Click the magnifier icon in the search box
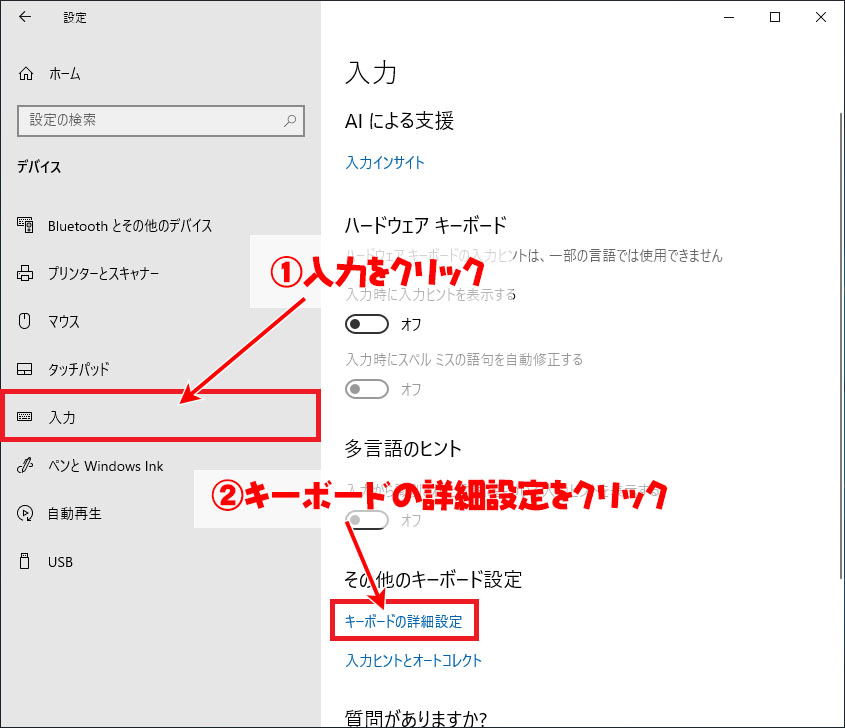 coord(290,120)
